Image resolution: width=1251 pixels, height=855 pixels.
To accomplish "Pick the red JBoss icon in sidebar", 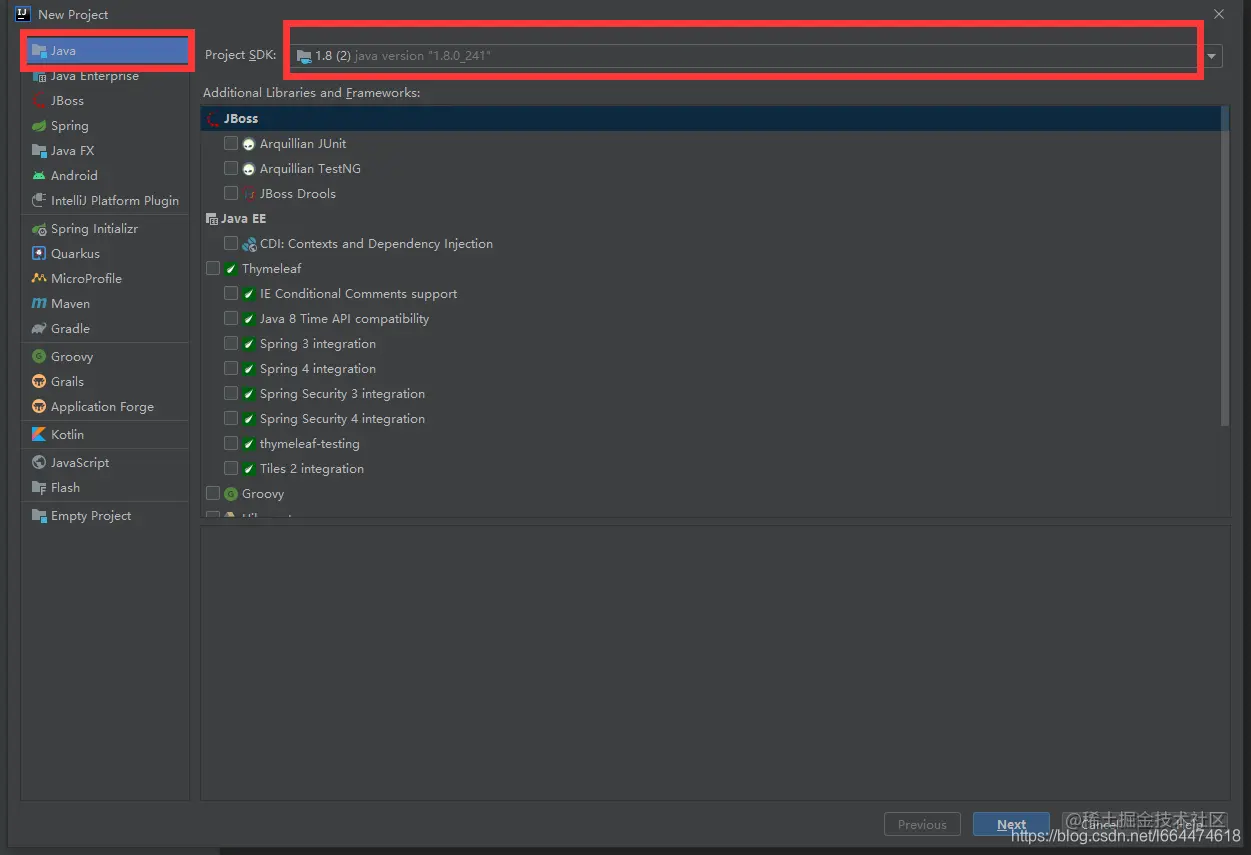I will (39, 101).
